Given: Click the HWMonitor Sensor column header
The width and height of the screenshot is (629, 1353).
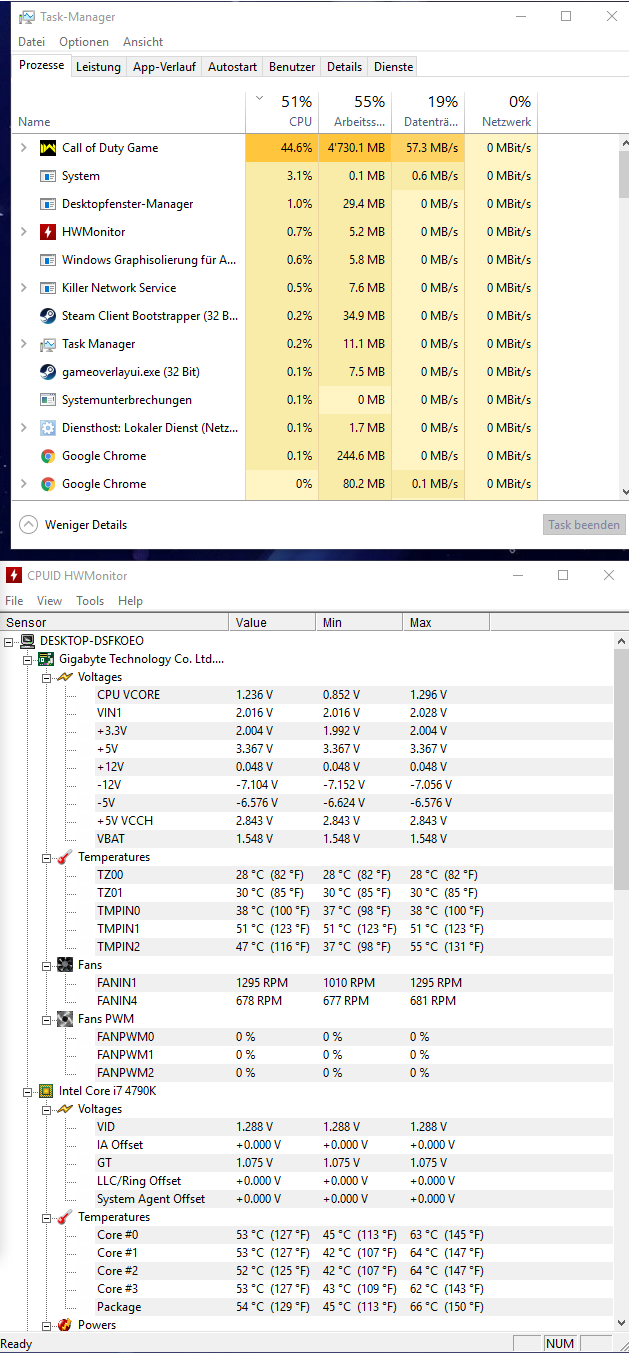Looking at the screenshot, I should pos(114,622).
